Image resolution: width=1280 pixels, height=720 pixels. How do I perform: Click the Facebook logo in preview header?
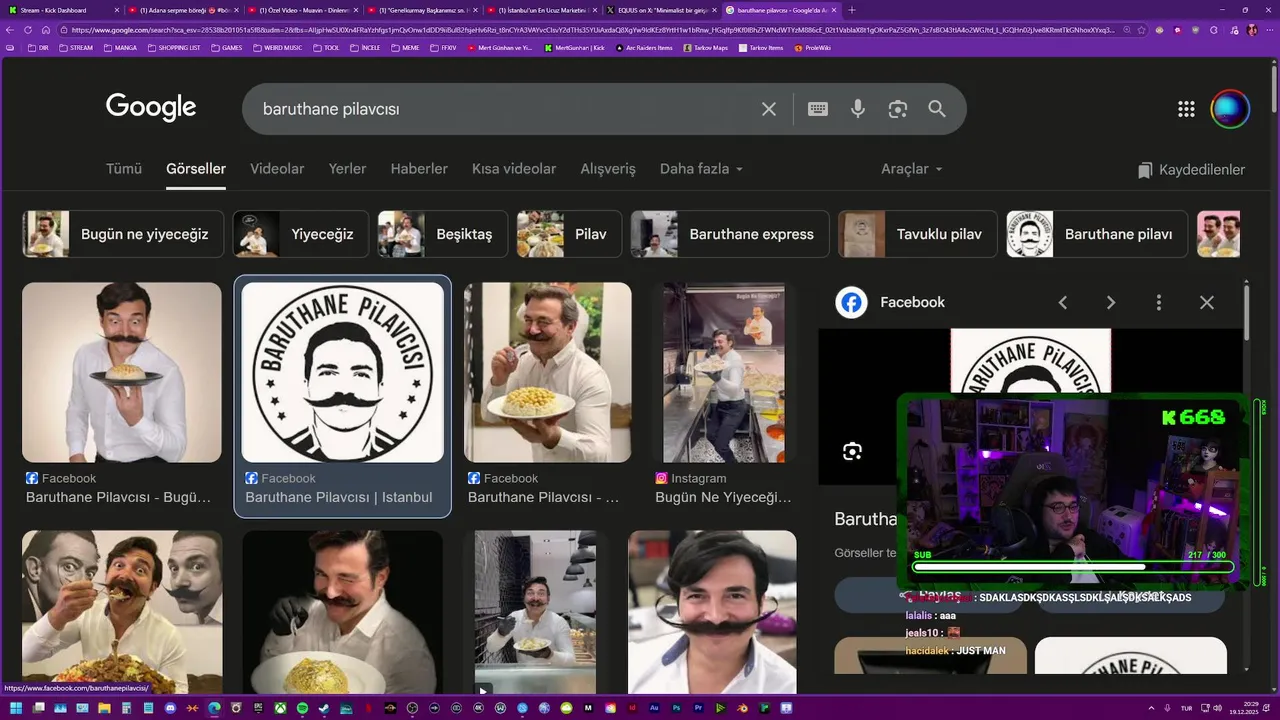[851, 302]
